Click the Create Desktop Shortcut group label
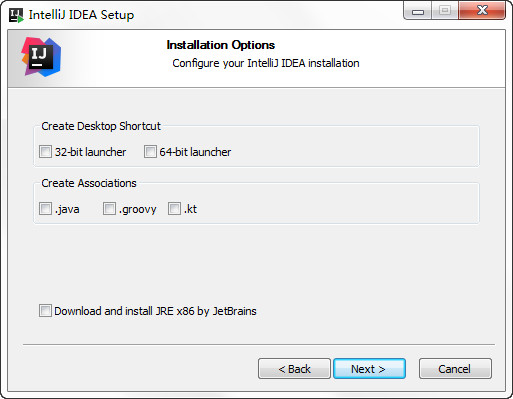This screenshot has width=513, height=399. [101, 126]
